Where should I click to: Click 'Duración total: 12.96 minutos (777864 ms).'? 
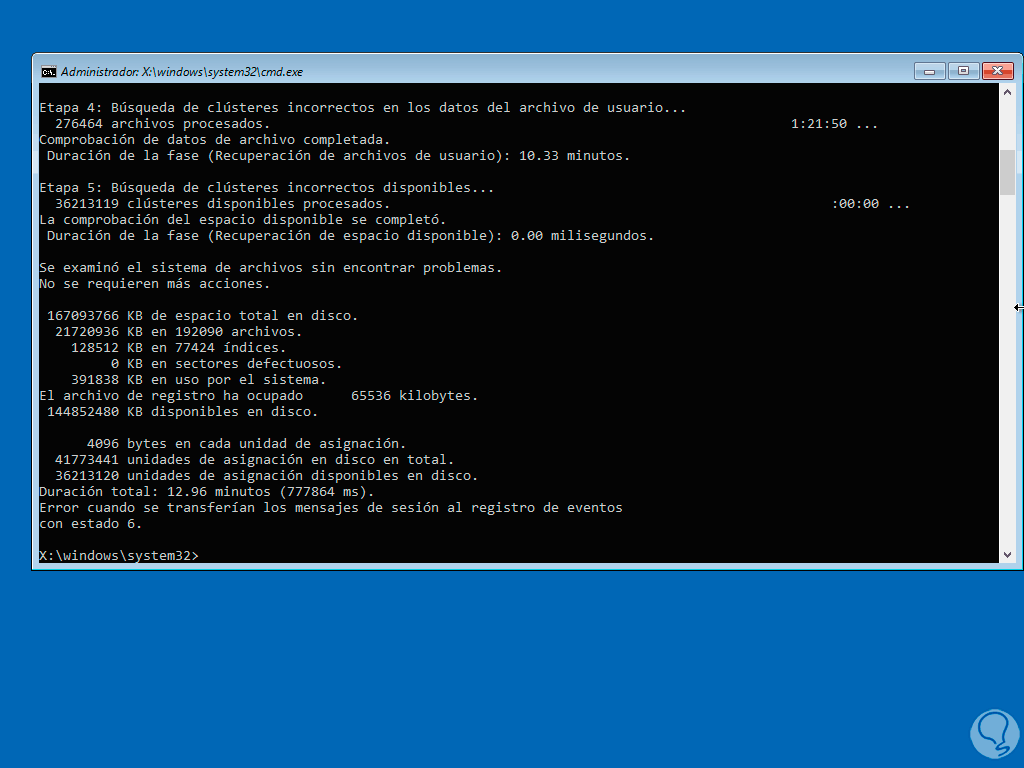(206, 492)
